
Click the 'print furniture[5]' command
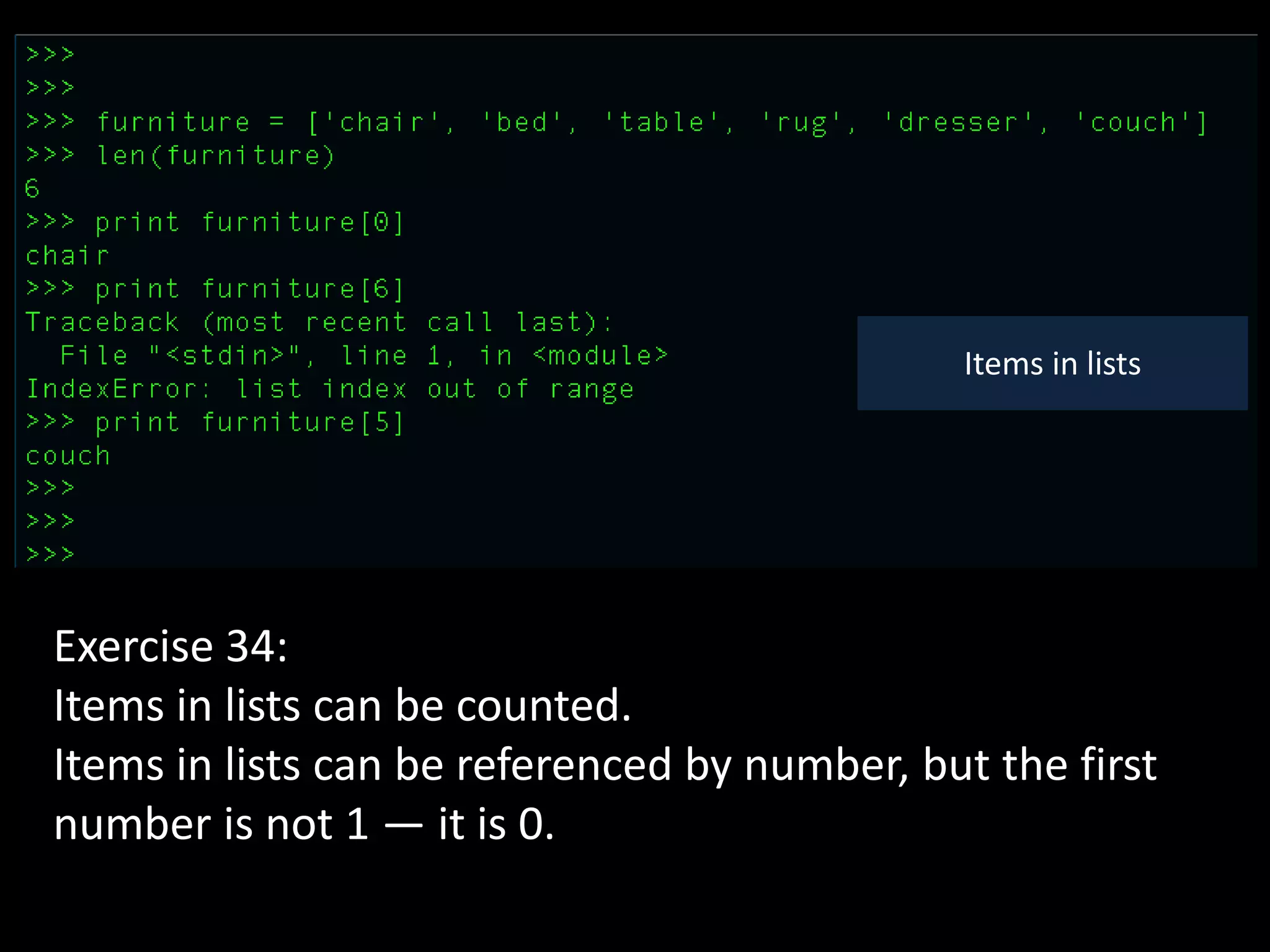248,423
